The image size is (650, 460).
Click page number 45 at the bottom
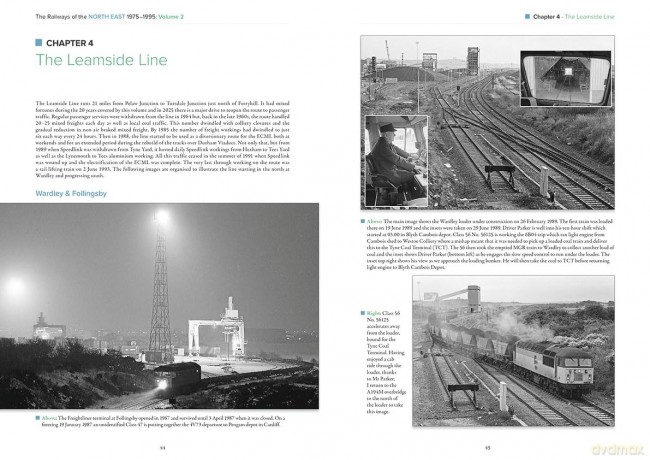pos(488,448)
